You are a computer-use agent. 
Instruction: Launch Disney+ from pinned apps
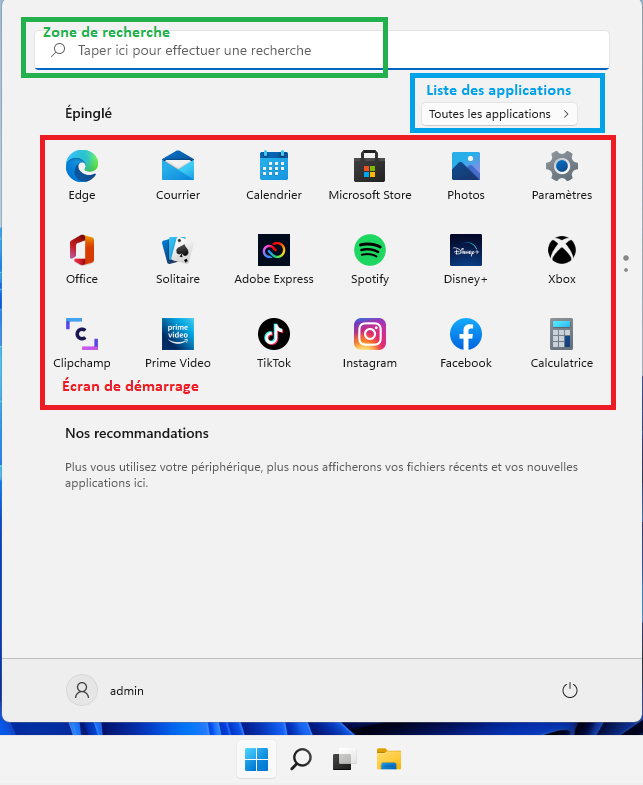click(x=466, y=250)
